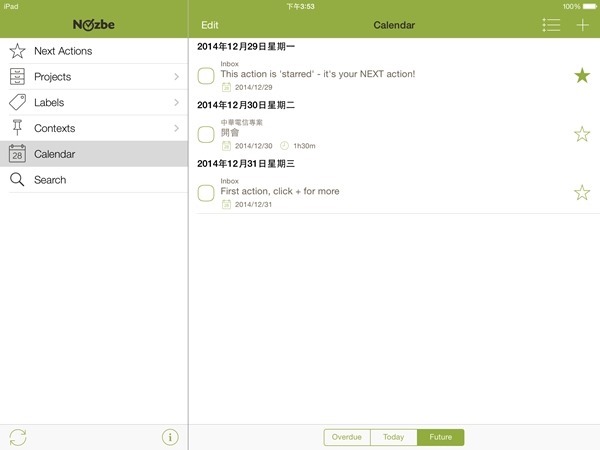Open Next Actions list
This screenshot has width=600, height=450.
[x=94, y=51]
